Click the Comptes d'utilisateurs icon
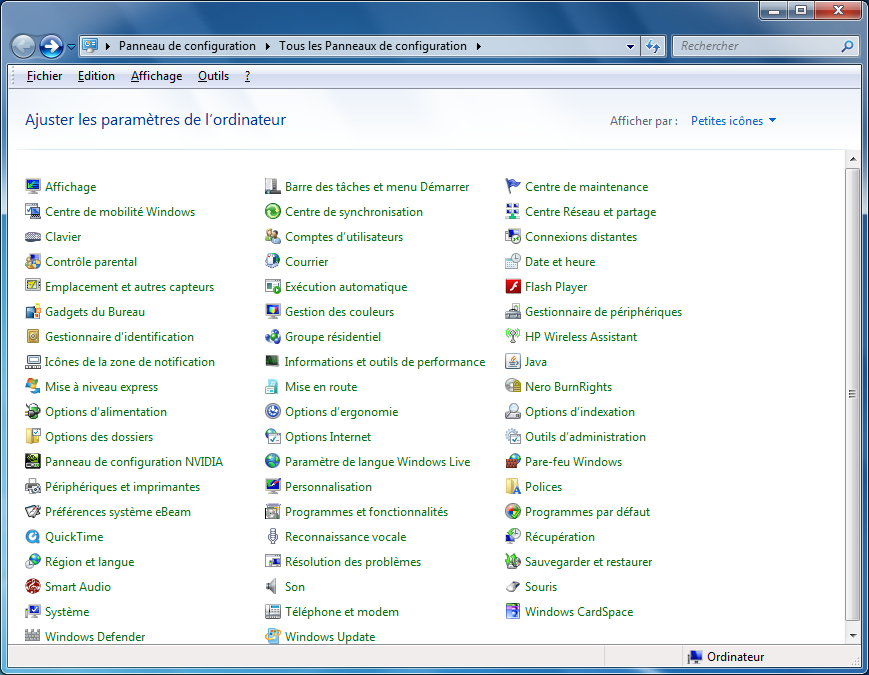 tap(273, 237)
